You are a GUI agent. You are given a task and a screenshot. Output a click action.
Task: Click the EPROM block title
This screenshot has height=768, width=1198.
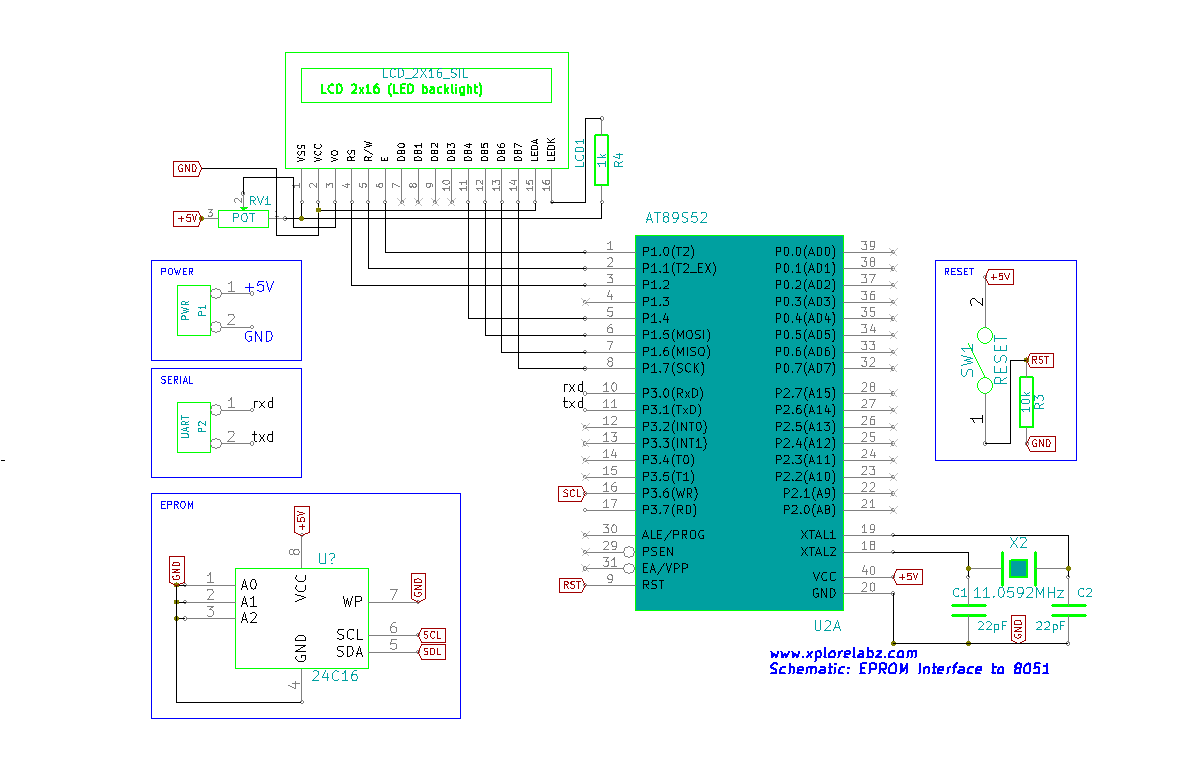(x=176, y=505)
